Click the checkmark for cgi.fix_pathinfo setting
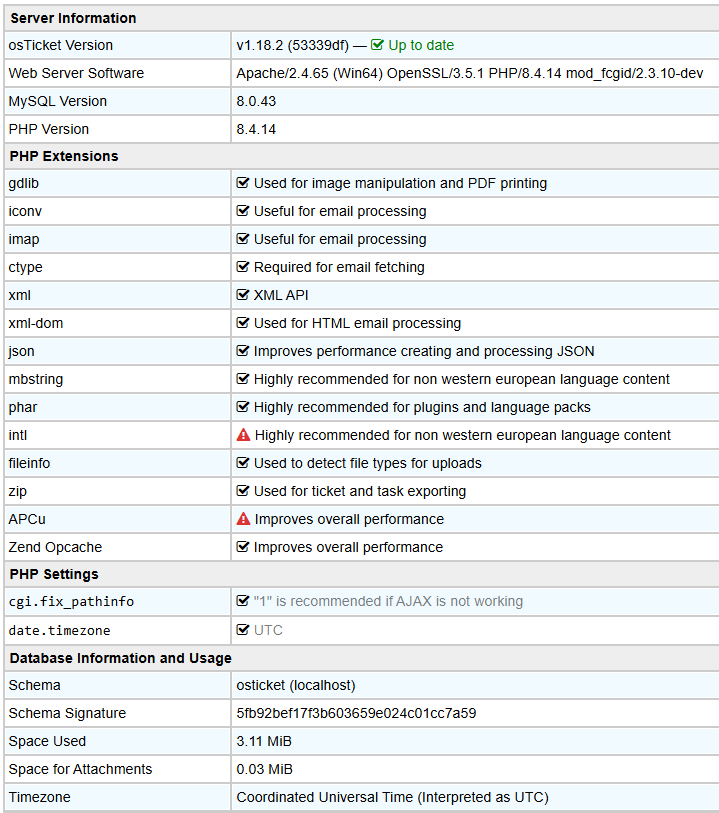 (x=243, y=601)
